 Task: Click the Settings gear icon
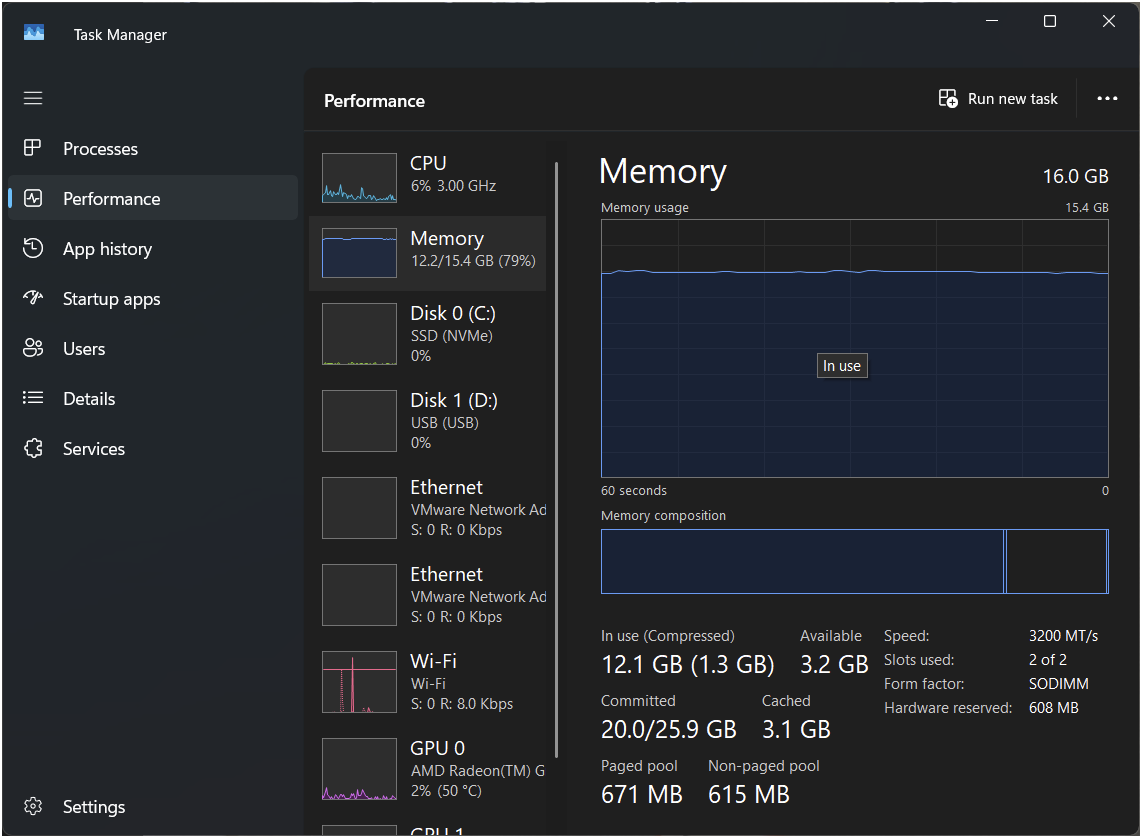[33, 807]
